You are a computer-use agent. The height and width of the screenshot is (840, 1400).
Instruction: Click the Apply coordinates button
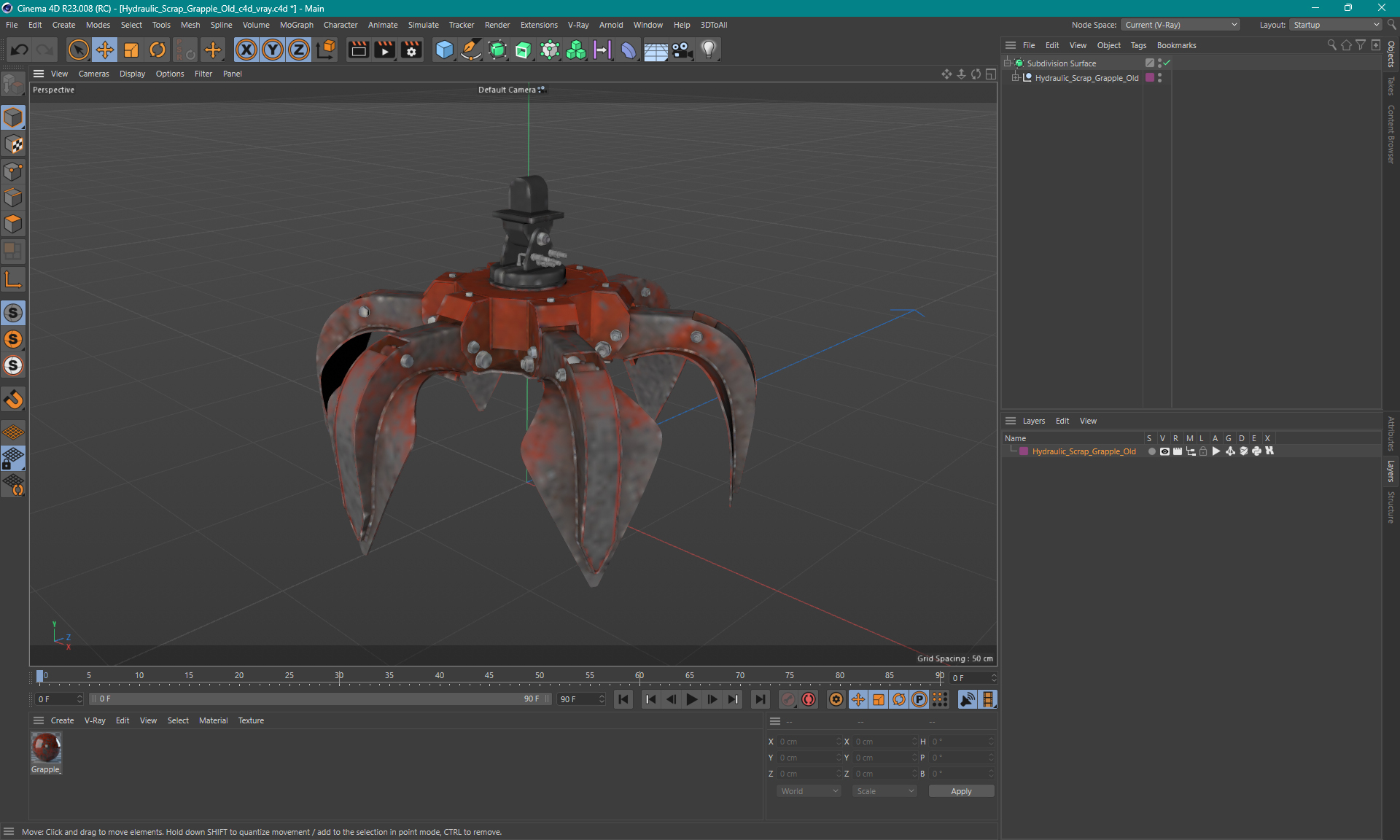pos(961,791)
